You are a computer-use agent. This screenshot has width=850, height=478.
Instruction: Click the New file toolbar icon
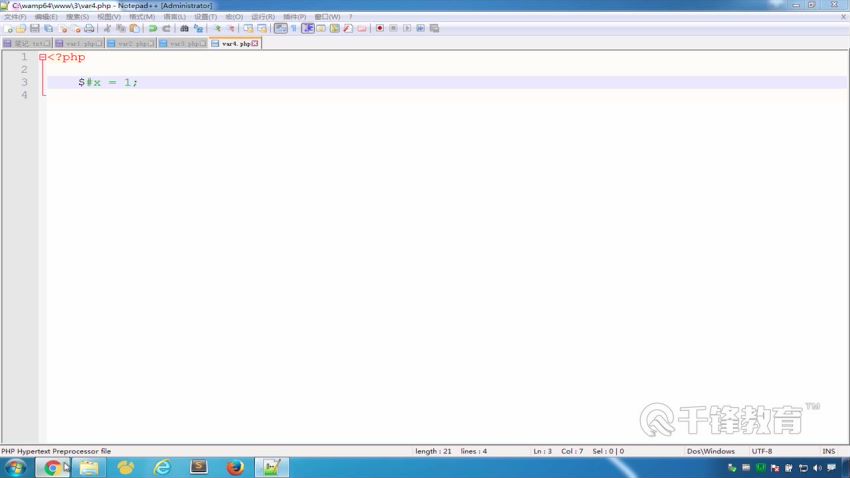(9, 28)
